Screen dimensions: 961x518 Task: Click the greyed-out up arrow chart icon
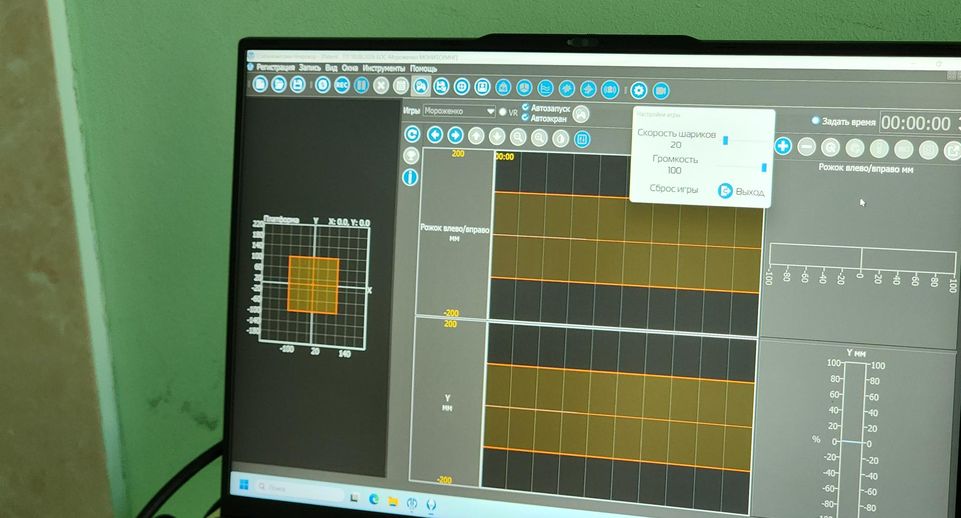[476, 136]
